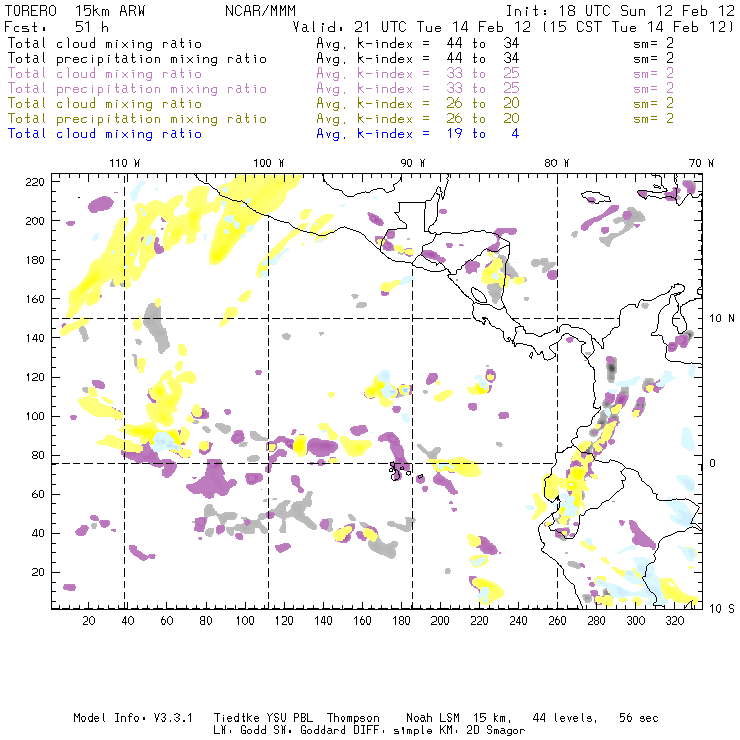The image size is (740, 740).
Task: Click the 220 tick on y-axis
Action: (x=36, y=181)
